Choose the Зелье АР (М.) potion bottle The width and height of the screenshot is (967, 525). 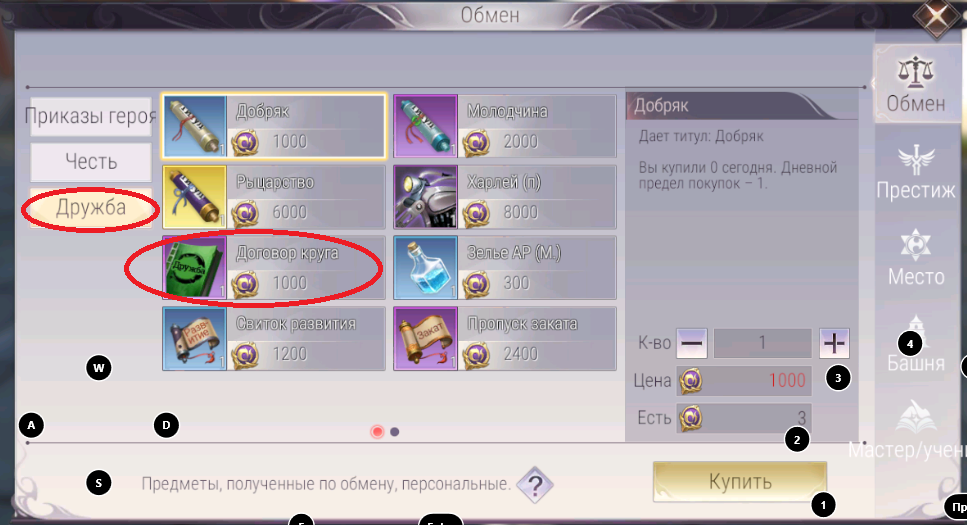(426, 268)
